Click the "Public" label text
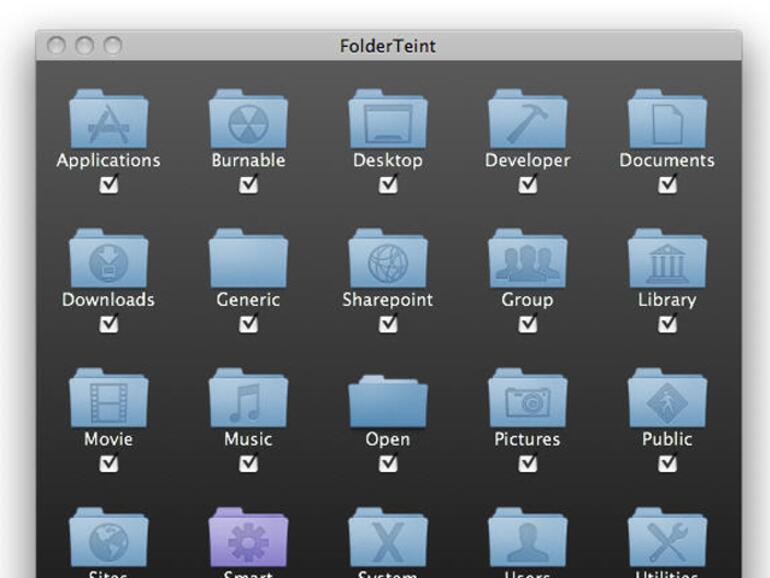 point(667,439)
